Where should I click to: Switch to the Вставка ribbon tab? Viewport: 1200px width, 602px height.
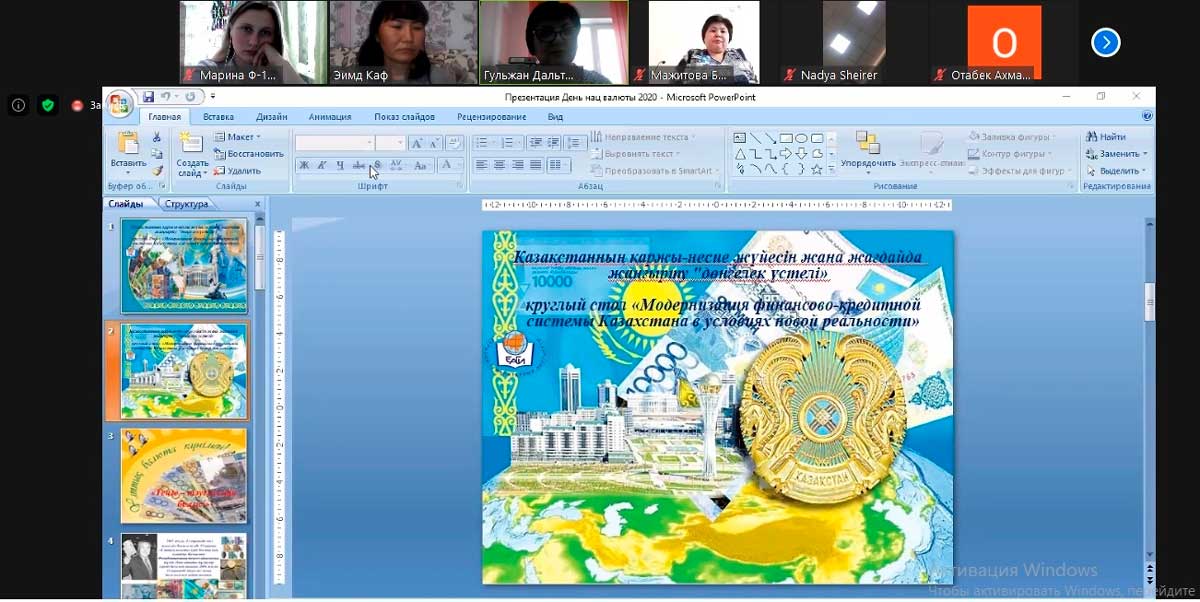(x=218, y=117)
